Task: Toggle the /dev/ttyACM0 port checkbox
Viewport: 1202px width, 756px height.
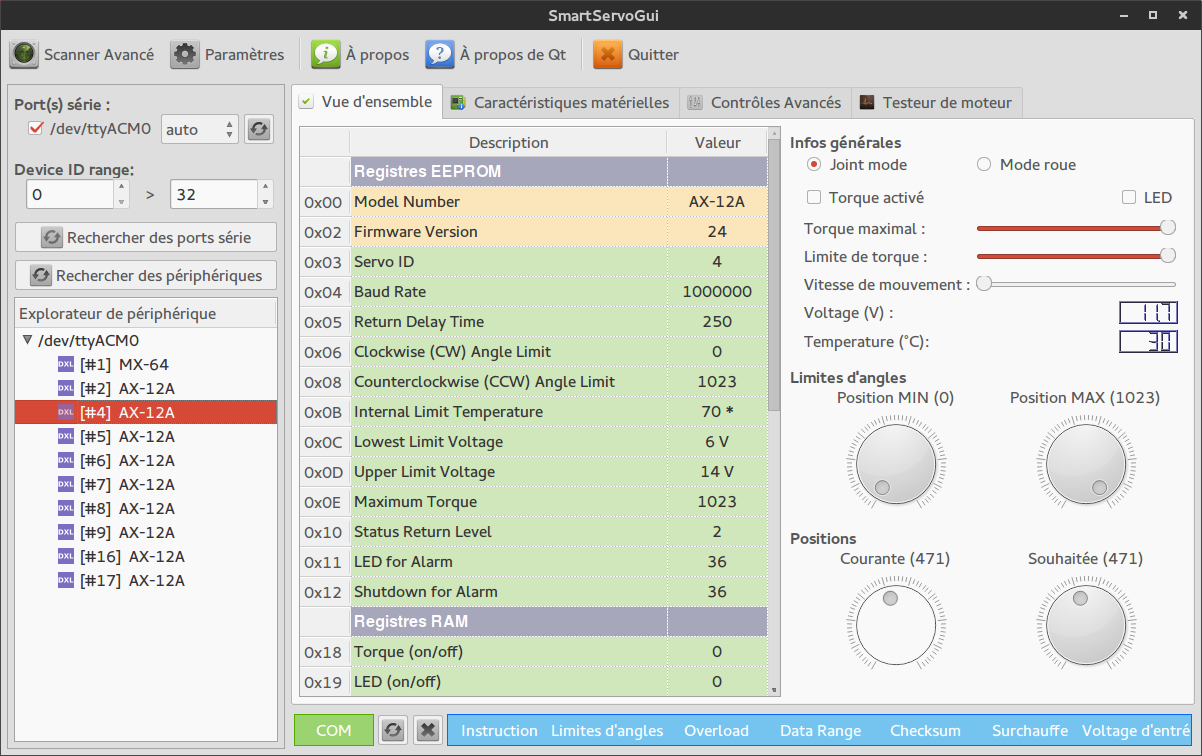Action: 37,128
